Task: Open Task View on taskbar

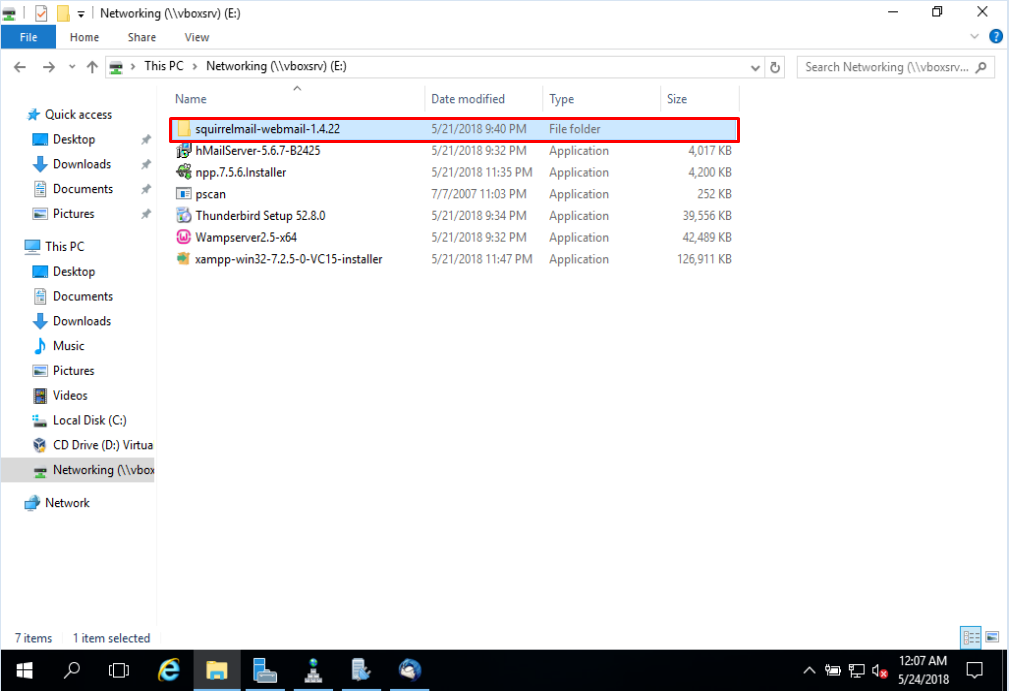Action: (119, 671)
